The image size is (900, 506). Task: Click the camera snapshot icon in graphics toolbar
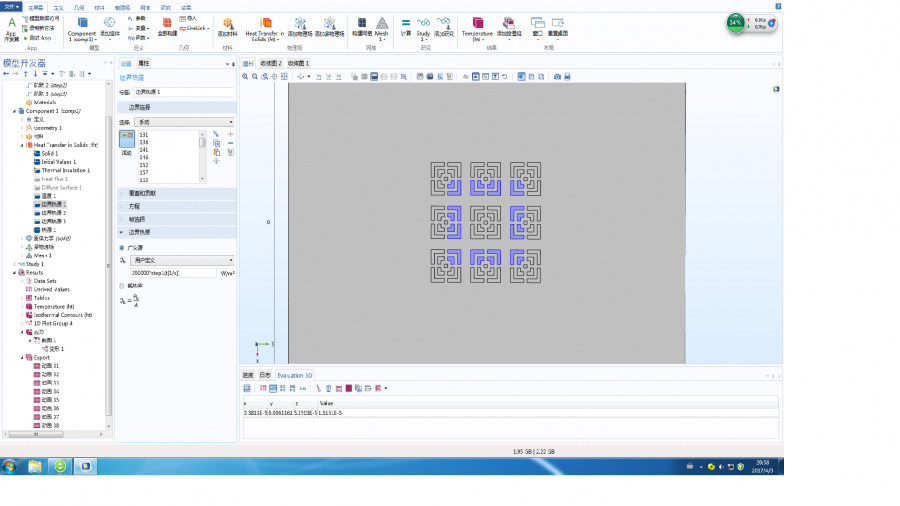[557, 76]
